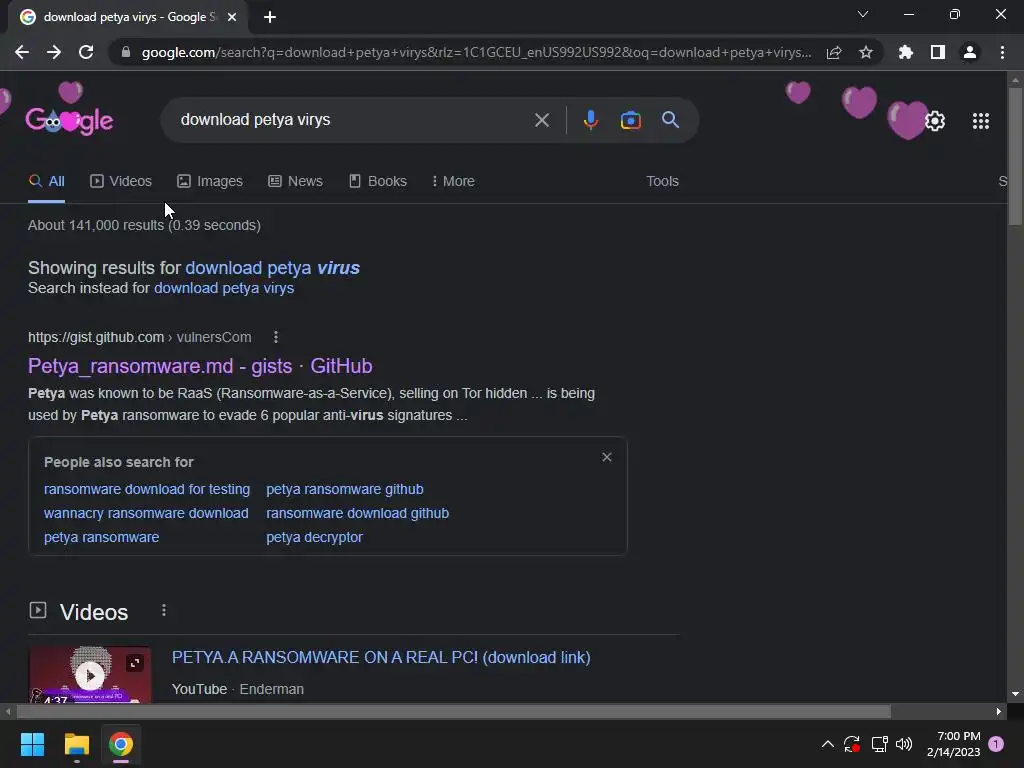Open the Extensions puzzle icon
Image resolution: width=1024 pixels, height=768 pixels.
(x=906, y=52)
